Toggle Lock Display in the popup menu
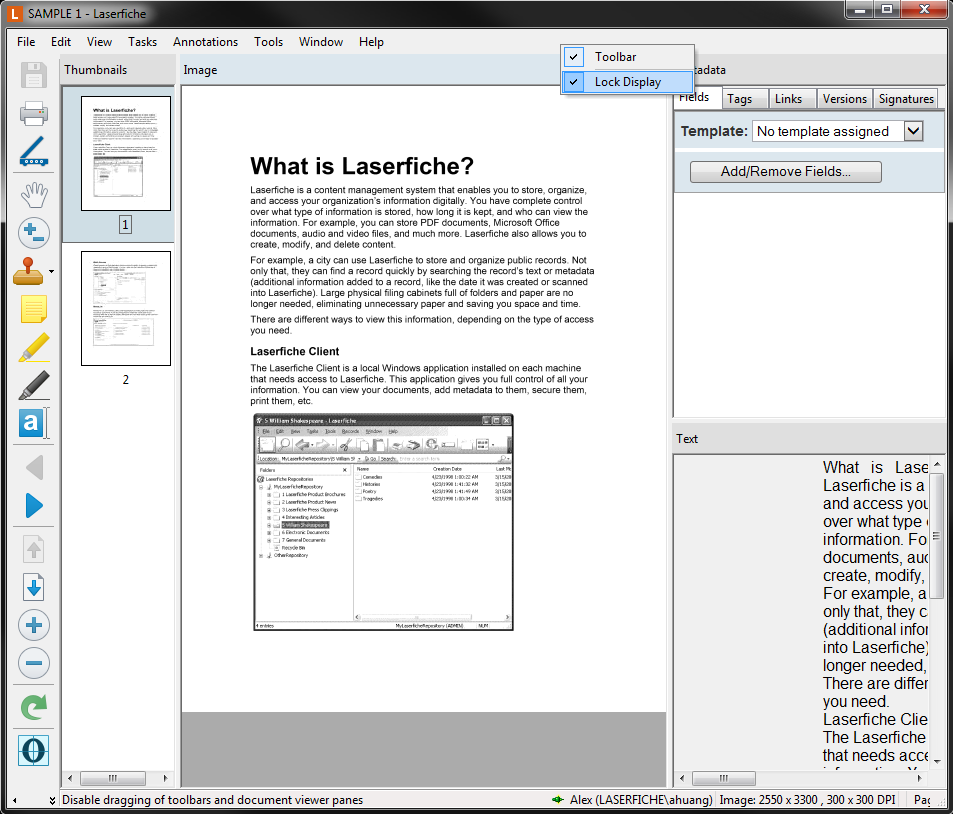The image size is (953, 814). pyautogui.click(x=627, y=82)
